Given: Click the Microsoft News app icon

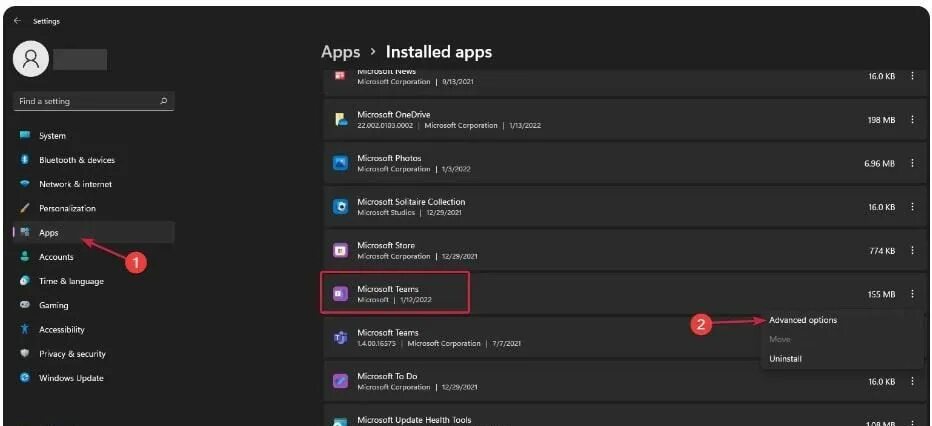Looking at the screenshot, I should click(340, 76).
